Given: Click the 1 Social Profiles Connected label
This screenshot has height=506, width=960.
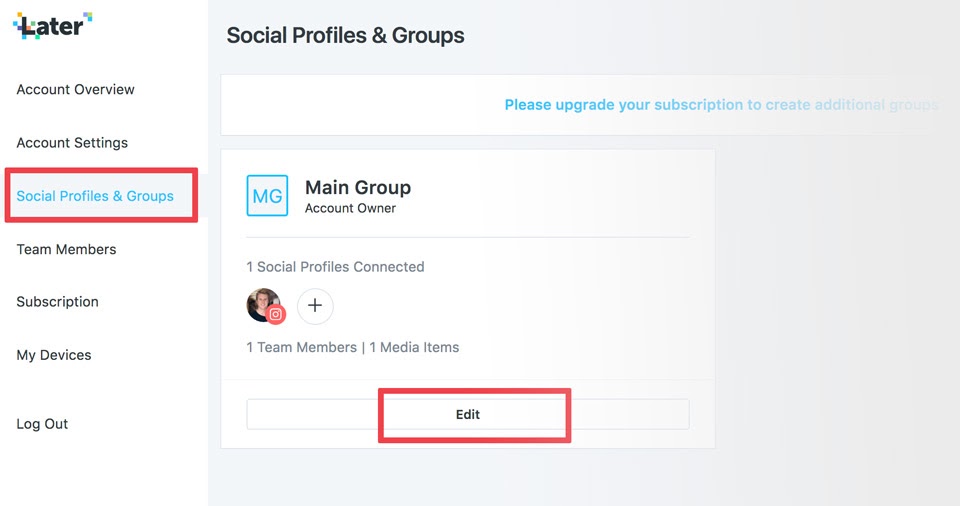Looking at the screenshot, I should [335, 266].
